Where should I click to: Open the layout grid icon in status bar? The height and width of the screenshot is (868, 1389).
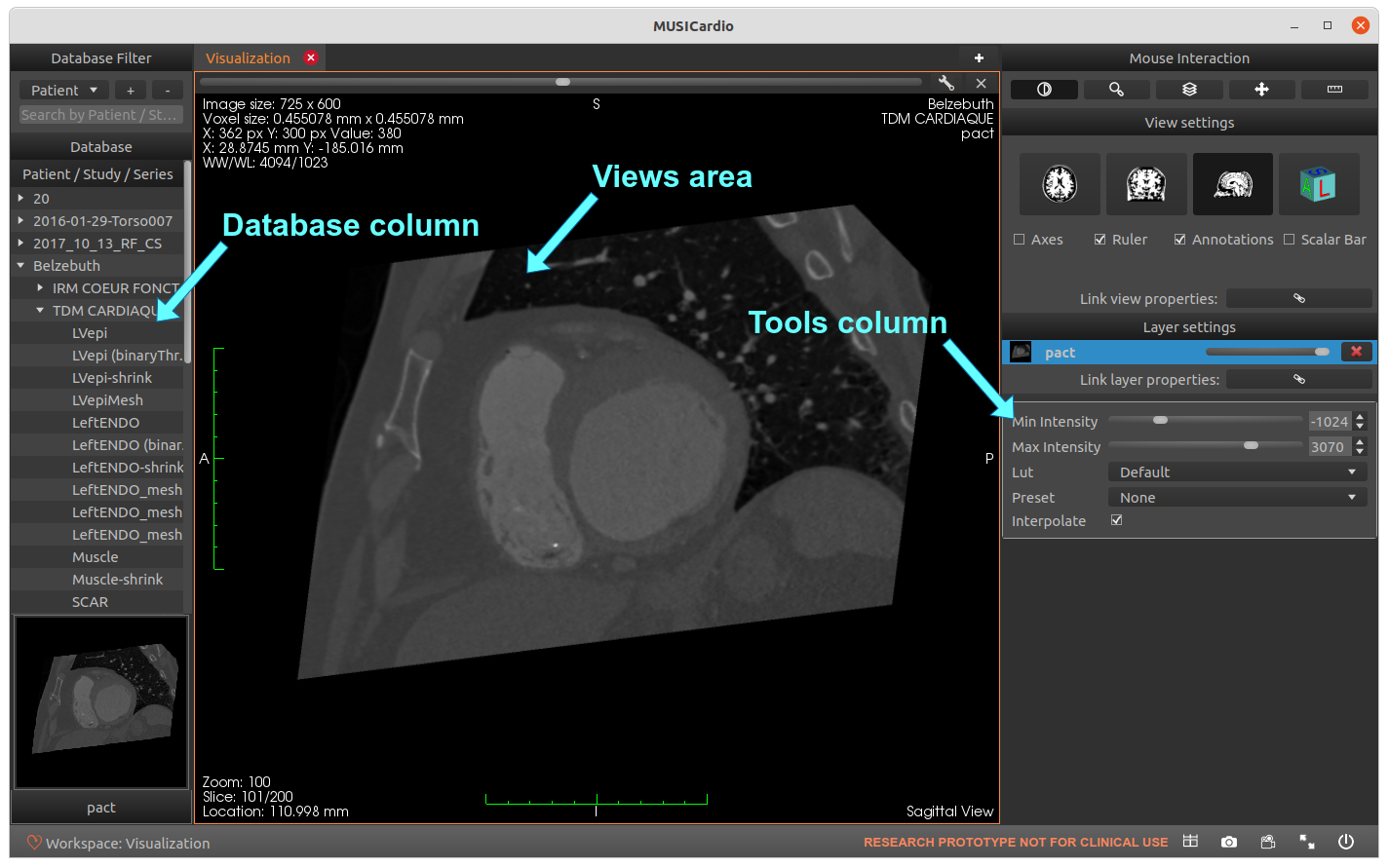(1190, 842)
